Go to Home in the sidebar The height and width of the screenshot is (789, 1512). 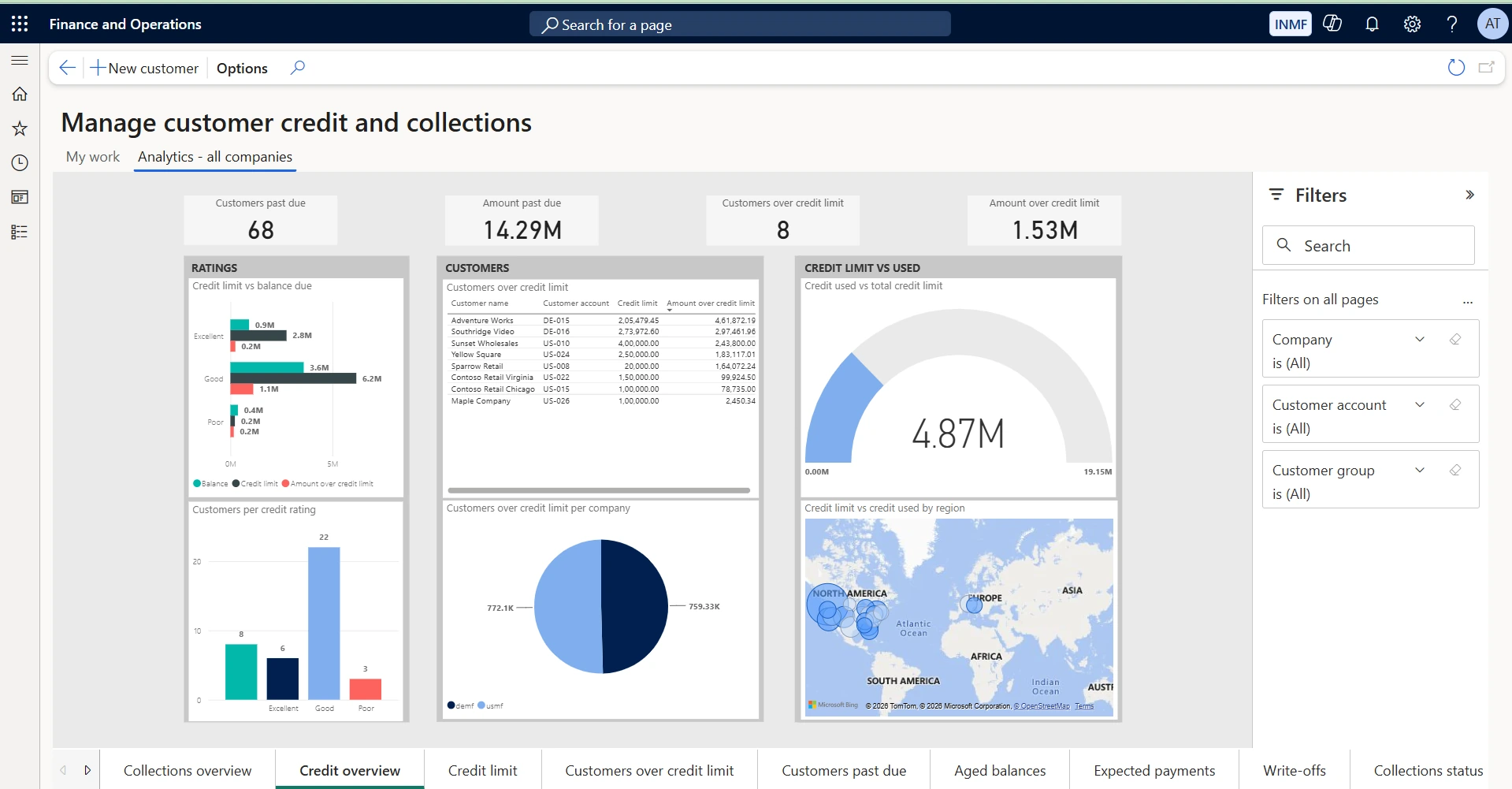tap(20, 94)
